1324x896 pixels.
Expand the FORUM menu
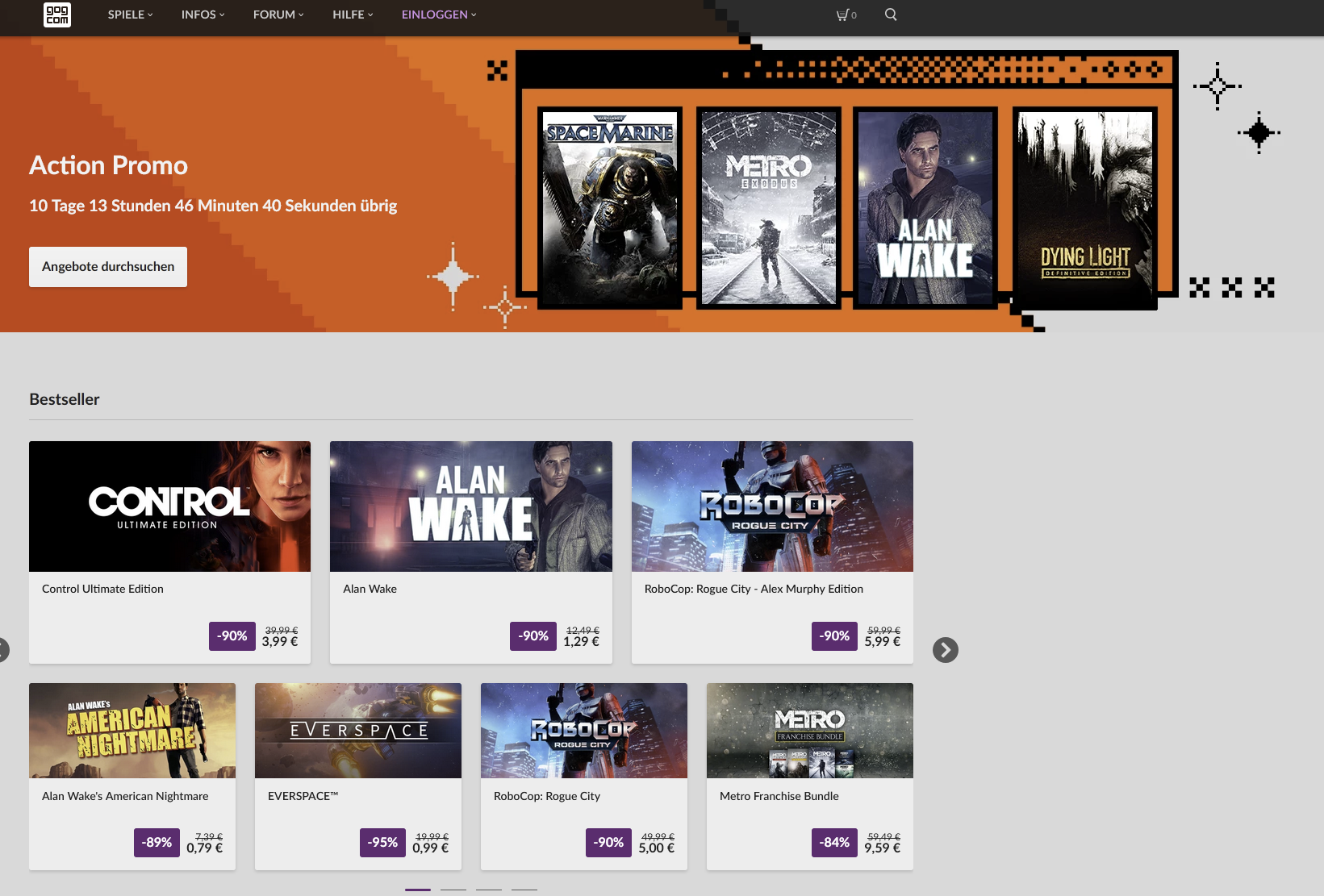click(278, 15)
